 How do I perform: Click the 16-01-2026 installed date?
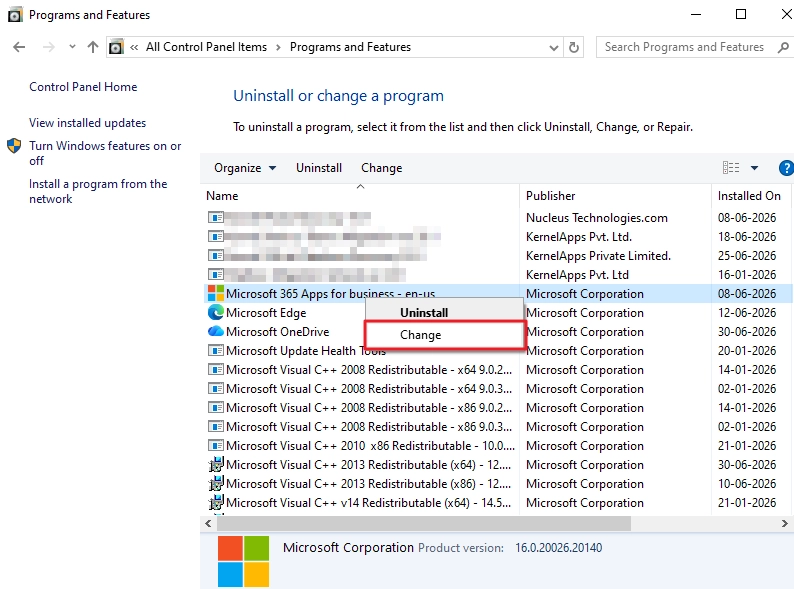[747, 274]
